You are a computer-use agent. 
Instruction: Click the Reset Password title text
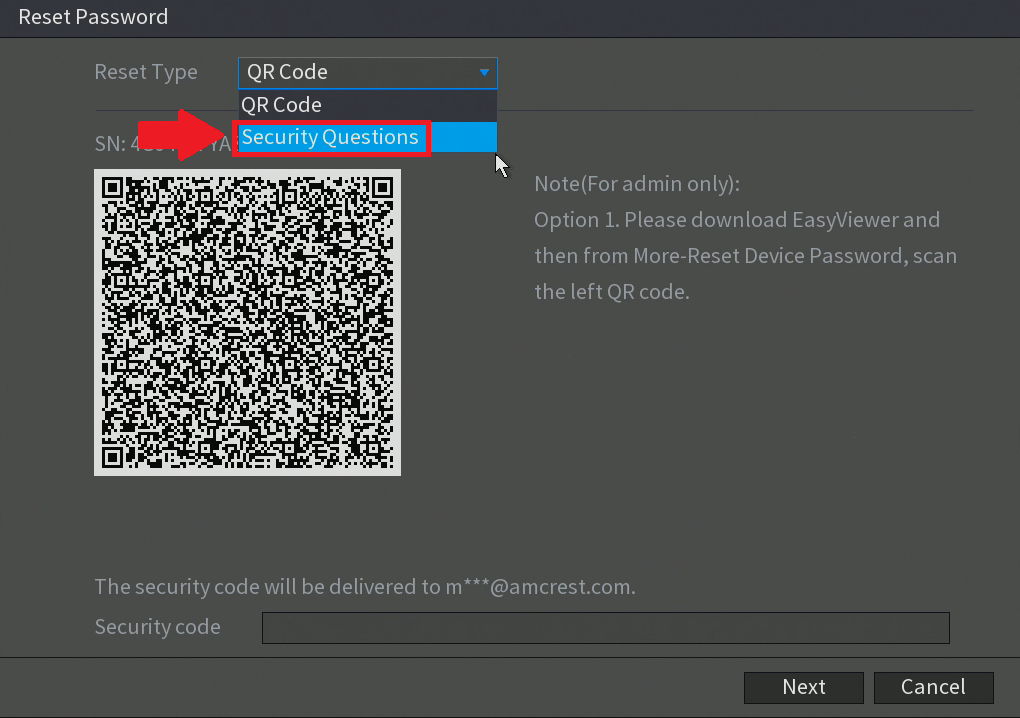(x=93, y=17)
